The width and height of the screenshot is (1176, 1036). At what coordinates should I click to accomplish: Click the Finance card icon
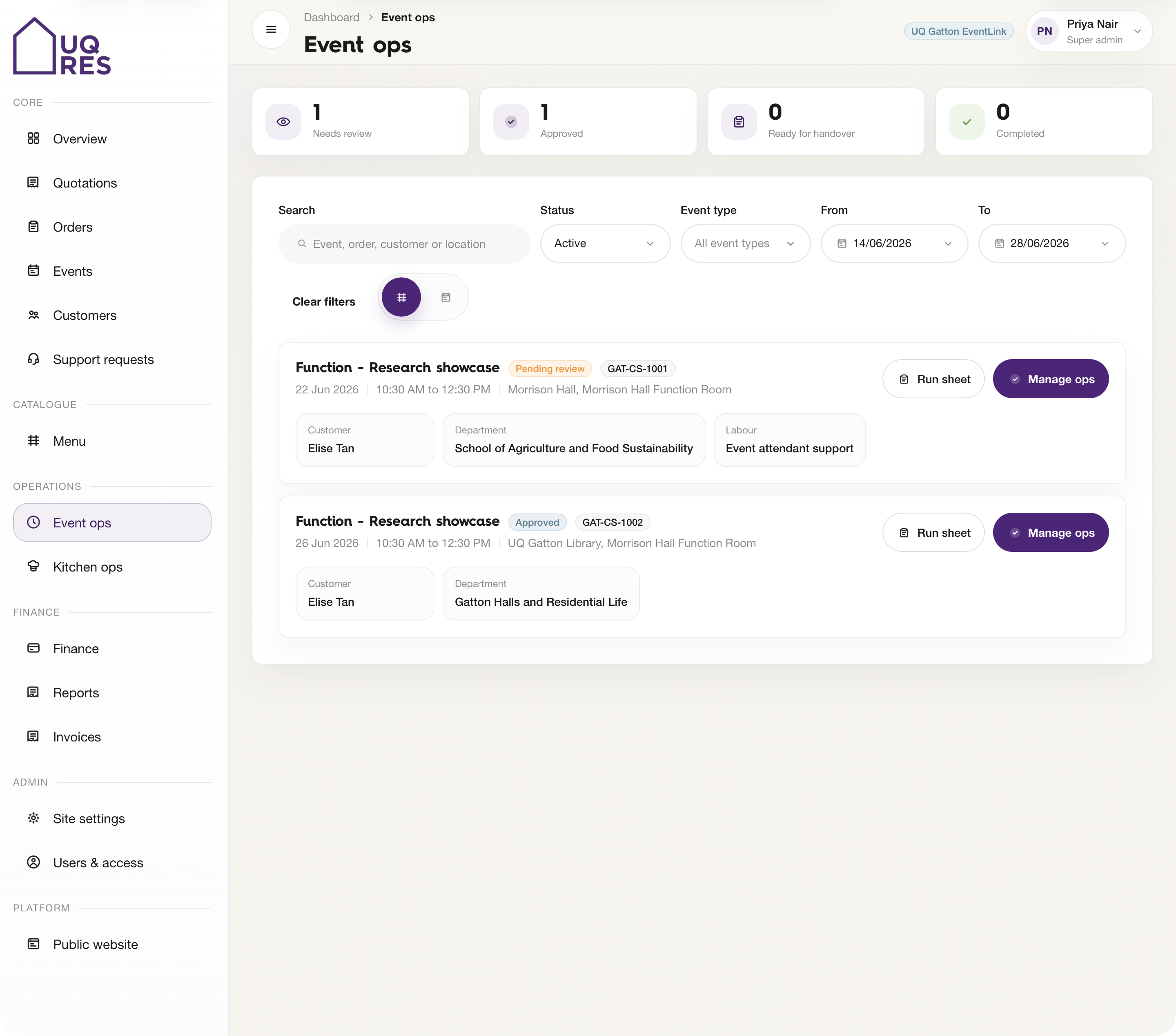(33, 648)
